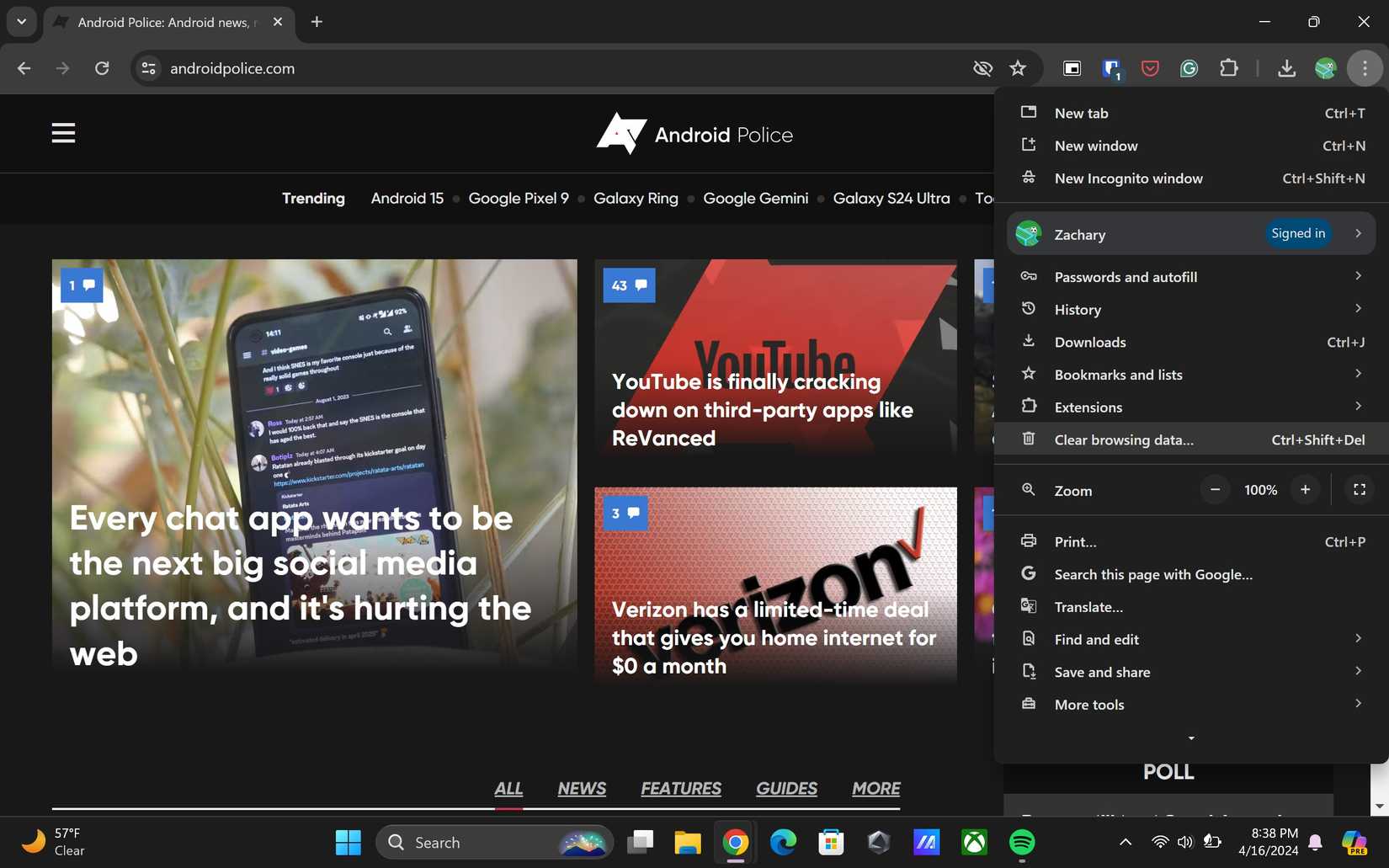Increase zoom with the plus button
The image size is (1389, 868).
(1305, 490)
